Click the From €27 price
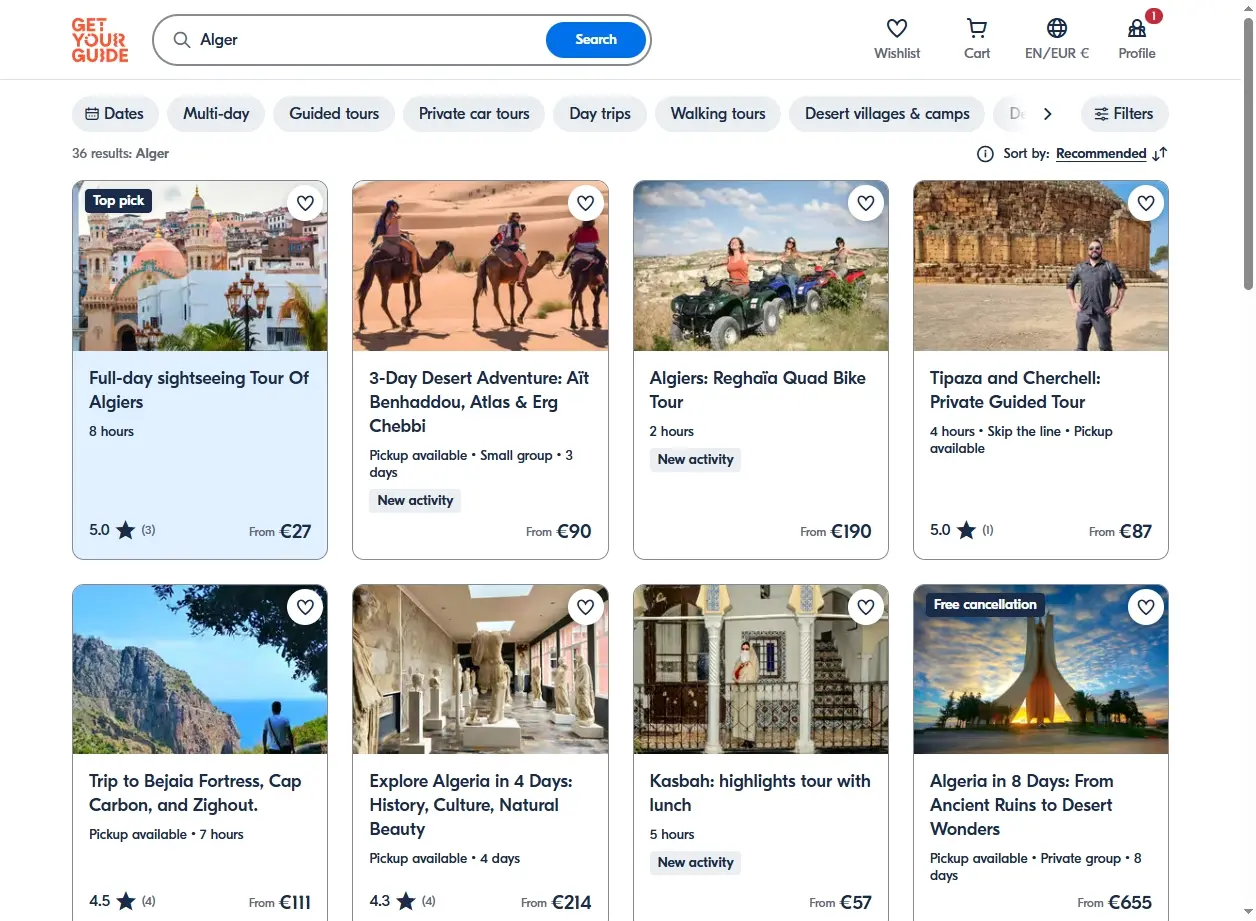The height and width of the screenshot is (921, 1256). (280, 531)
